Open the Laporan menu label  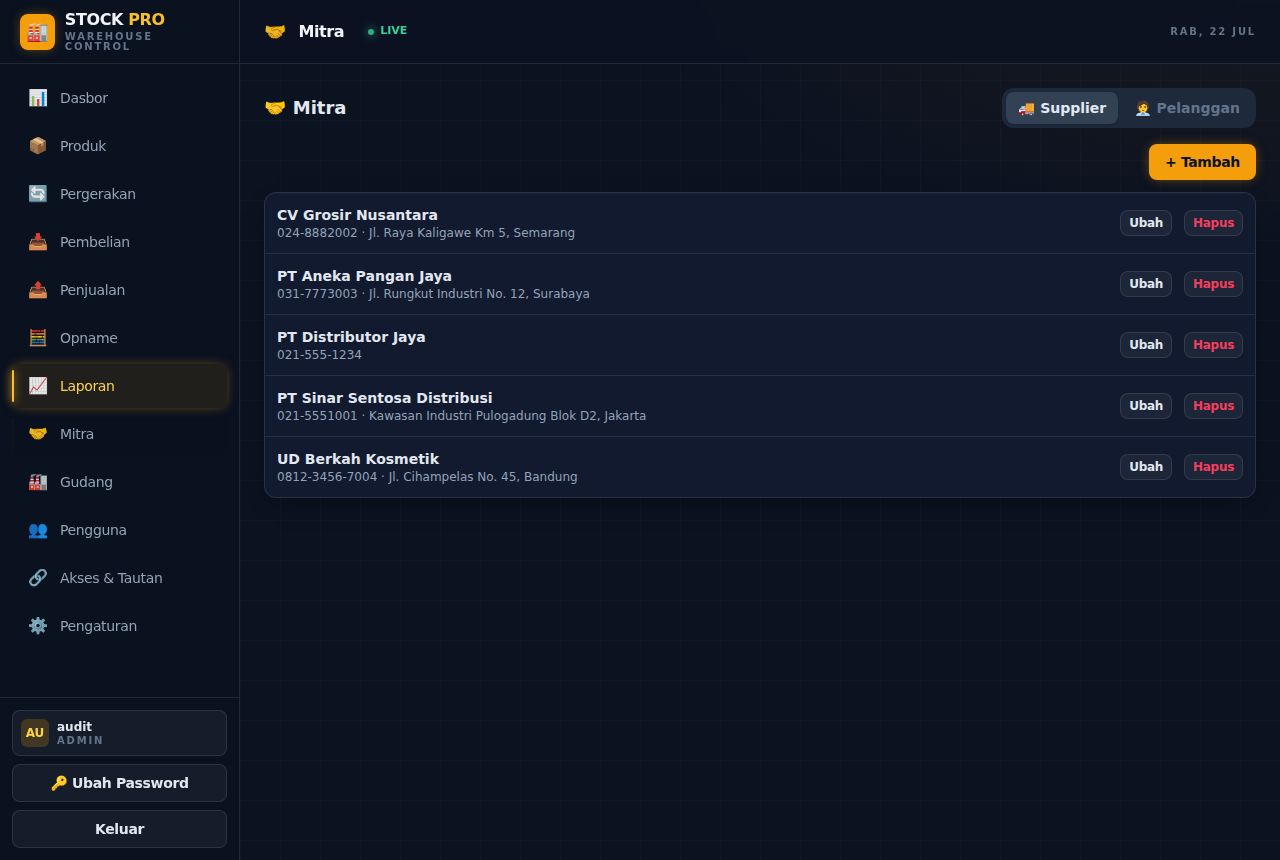(x=87, y=386)
